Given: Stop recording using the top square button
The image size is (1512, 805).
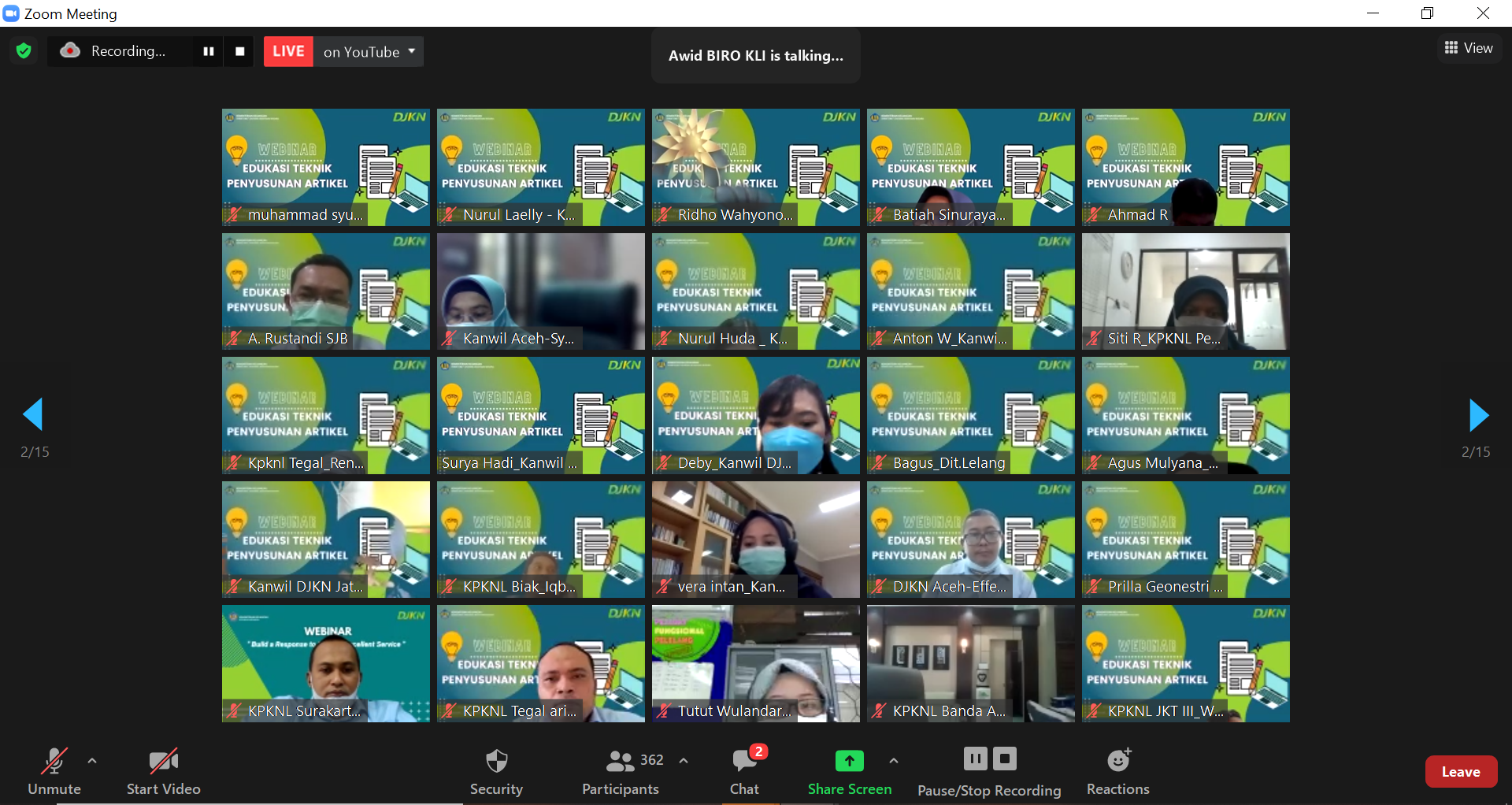Looking at the screenshot, I should pyautogui.click(x=240, y=51).
